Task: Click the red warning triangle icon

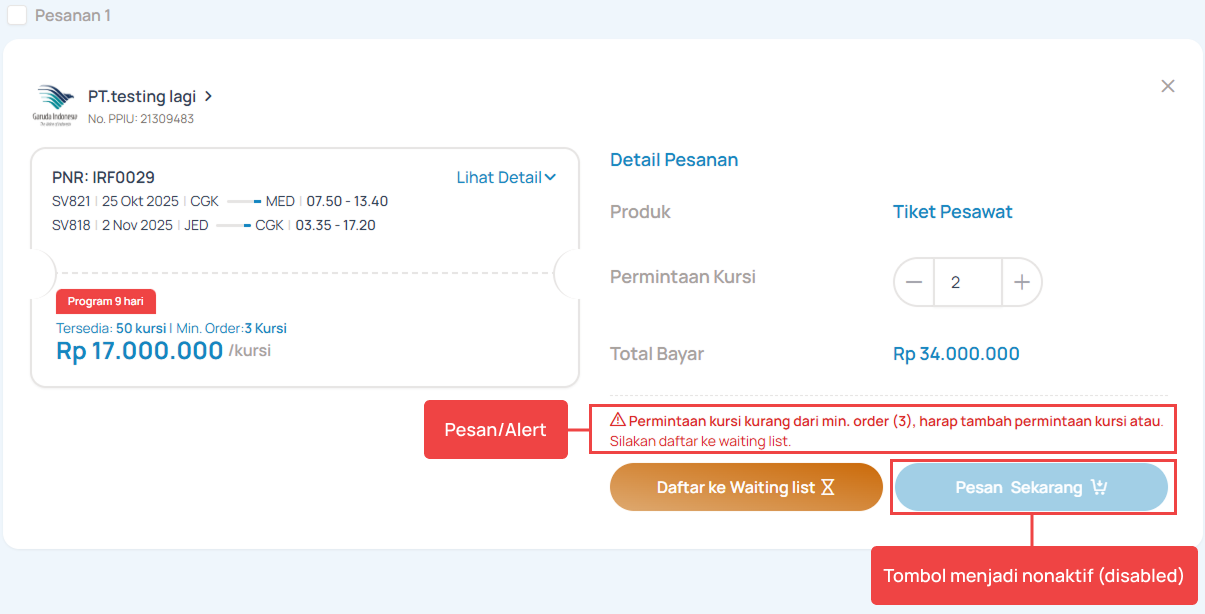Action: [617, 420]
